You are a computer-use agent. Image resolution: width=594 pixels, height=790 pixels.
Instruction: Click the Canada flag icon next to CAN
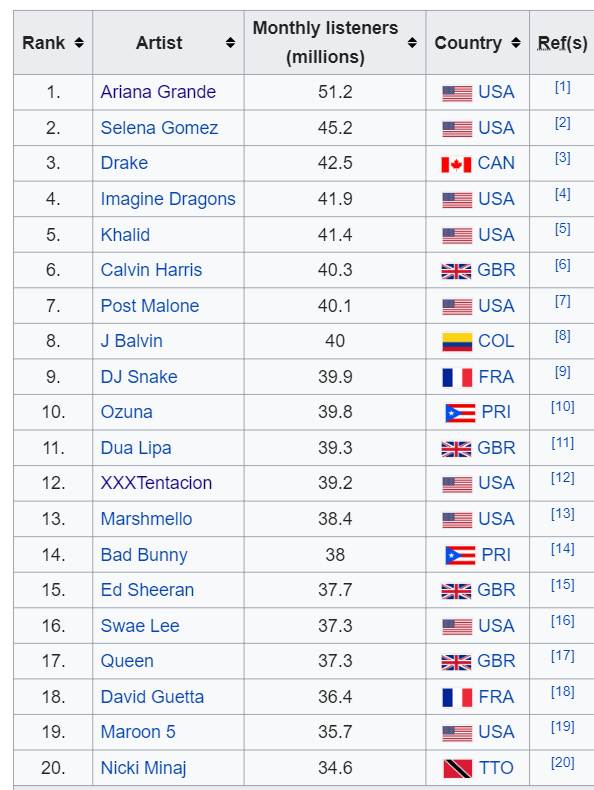456,164
